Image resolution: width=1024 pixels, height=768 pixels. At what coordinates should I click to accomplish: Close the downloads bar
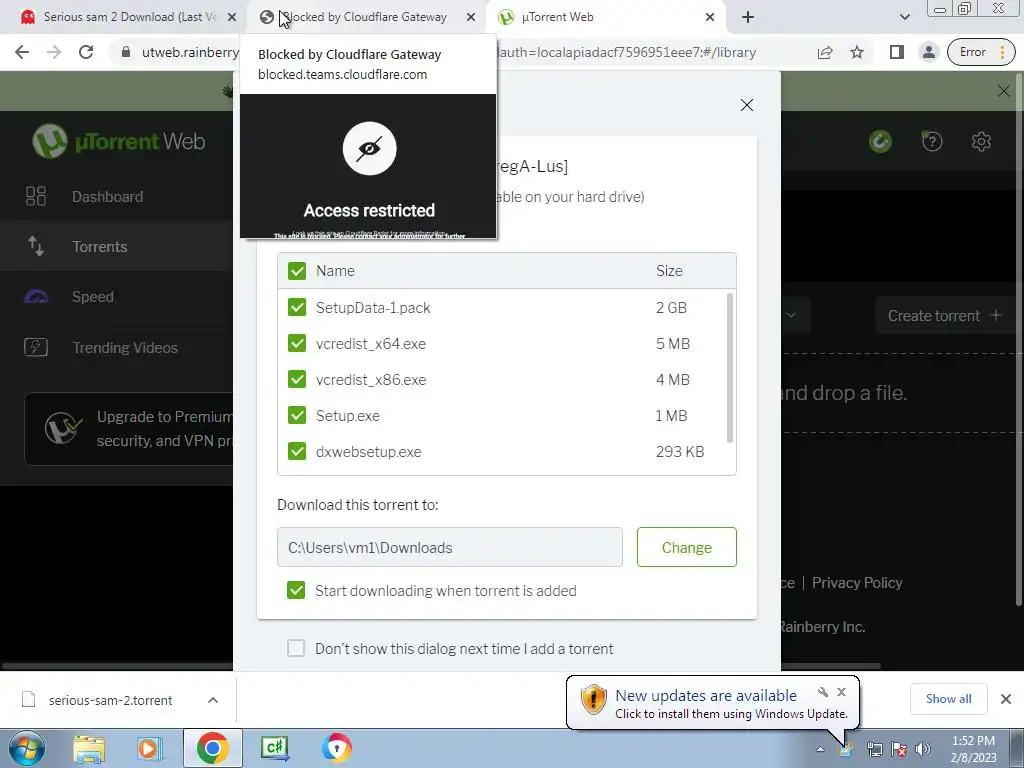pos(1006,699)
